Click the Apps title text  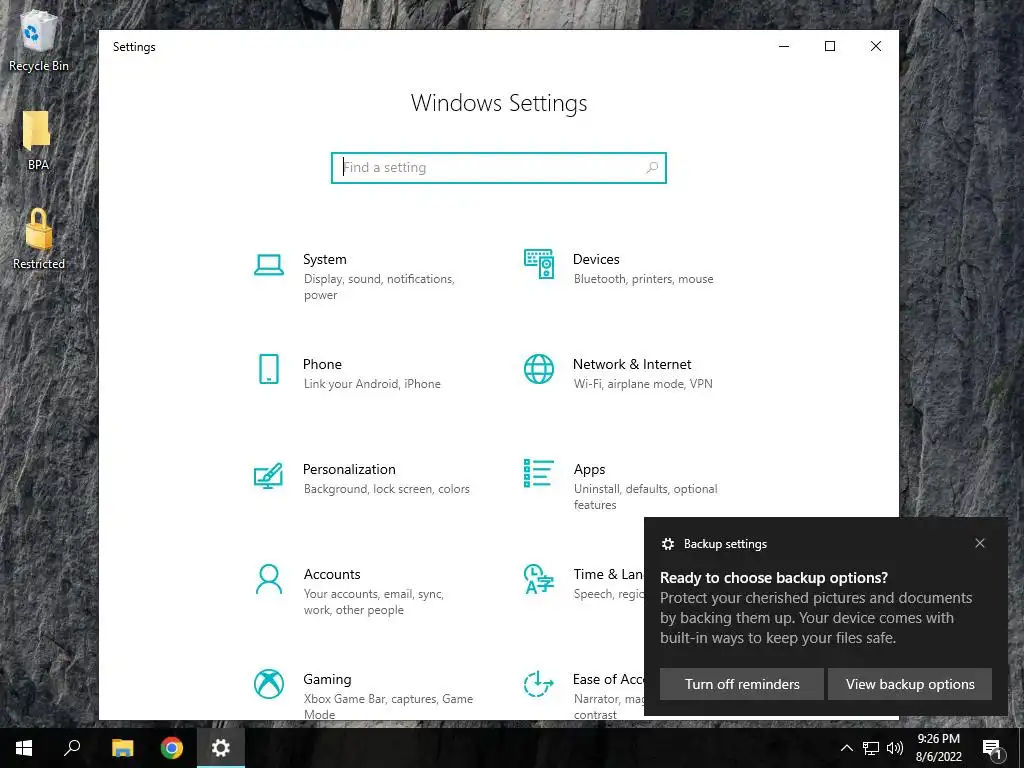(589, 470)
